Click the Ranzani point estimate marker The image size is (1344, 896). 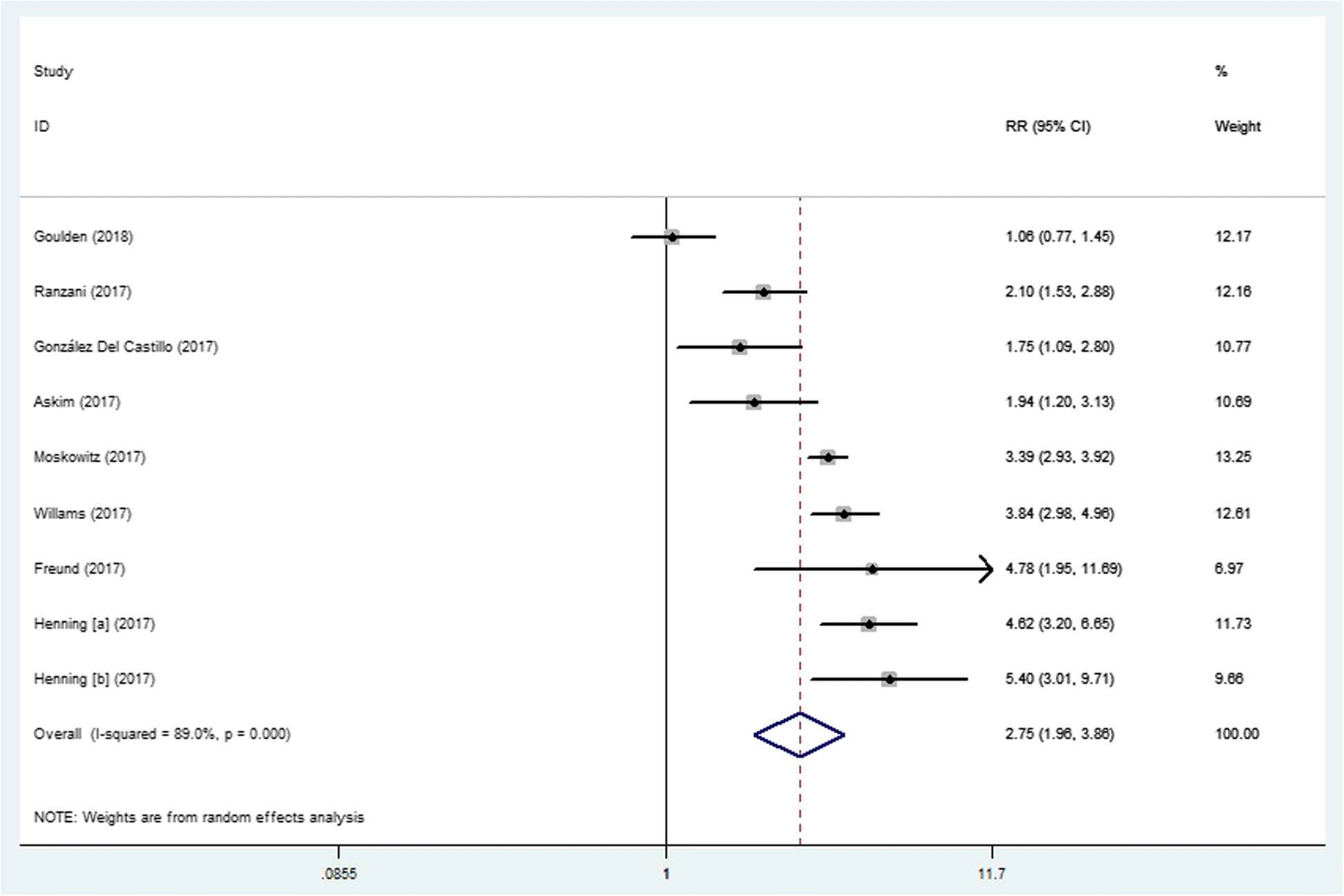(x=763, y=293)
